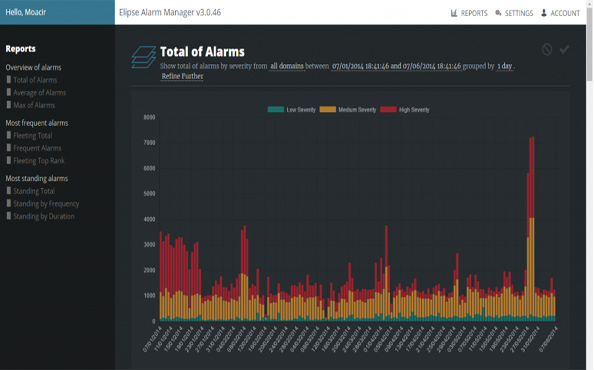Toggle Medium Severity legend series
594x370 pixels.
point(348,110)
